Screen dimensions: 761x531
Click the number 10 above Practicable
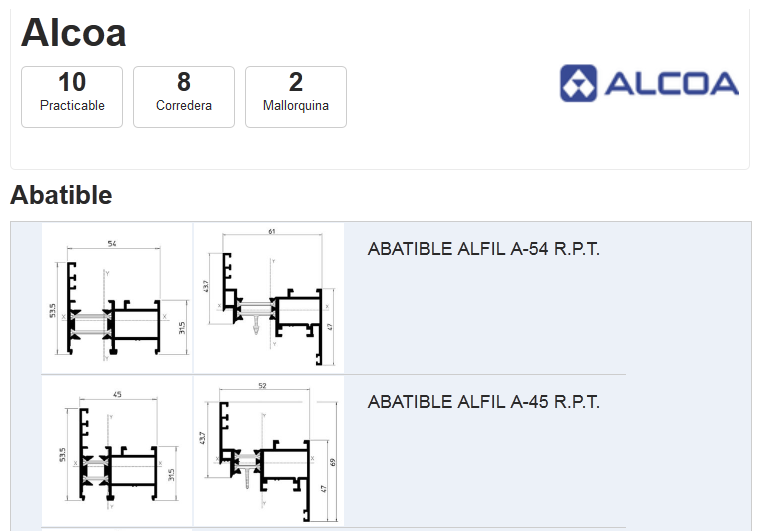pos(72,82)
